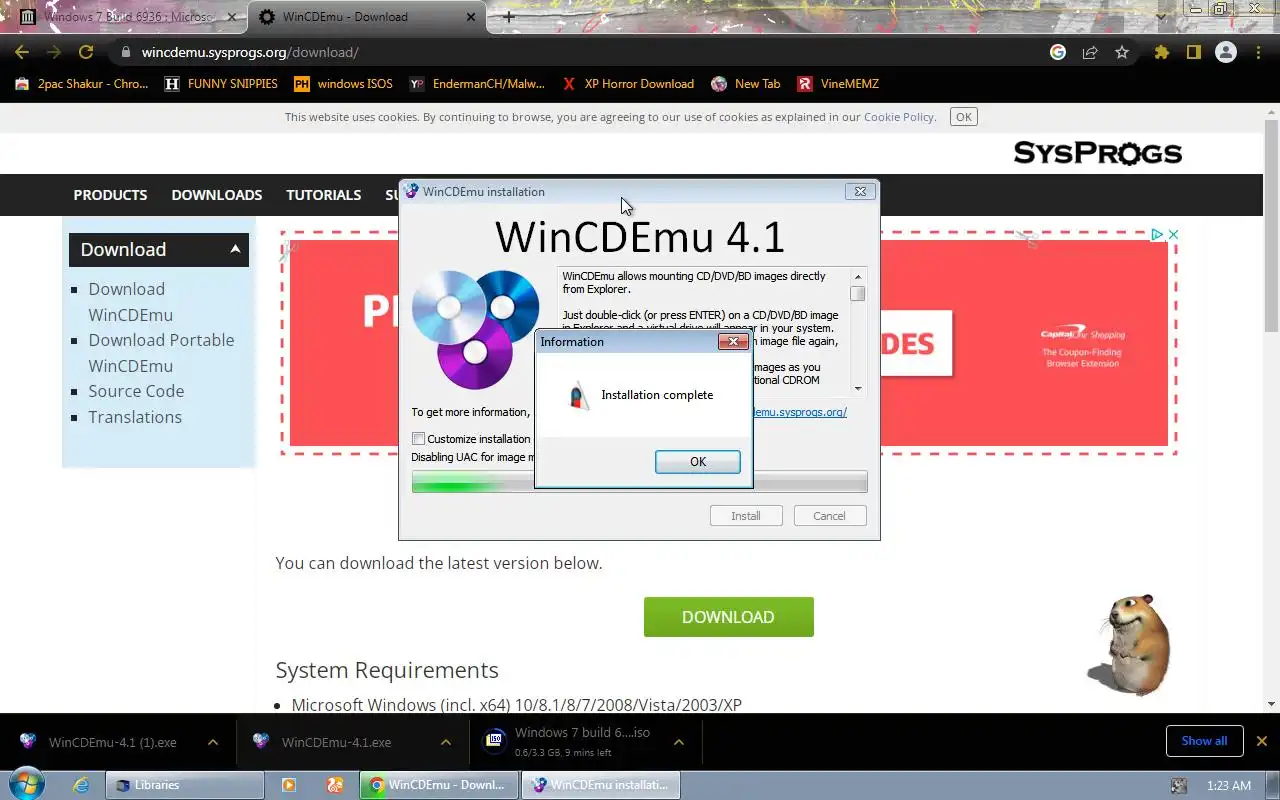Open the Windows Start orb
The height and width of the screenshot is (800, 1280).
click(x=27, y=785)
